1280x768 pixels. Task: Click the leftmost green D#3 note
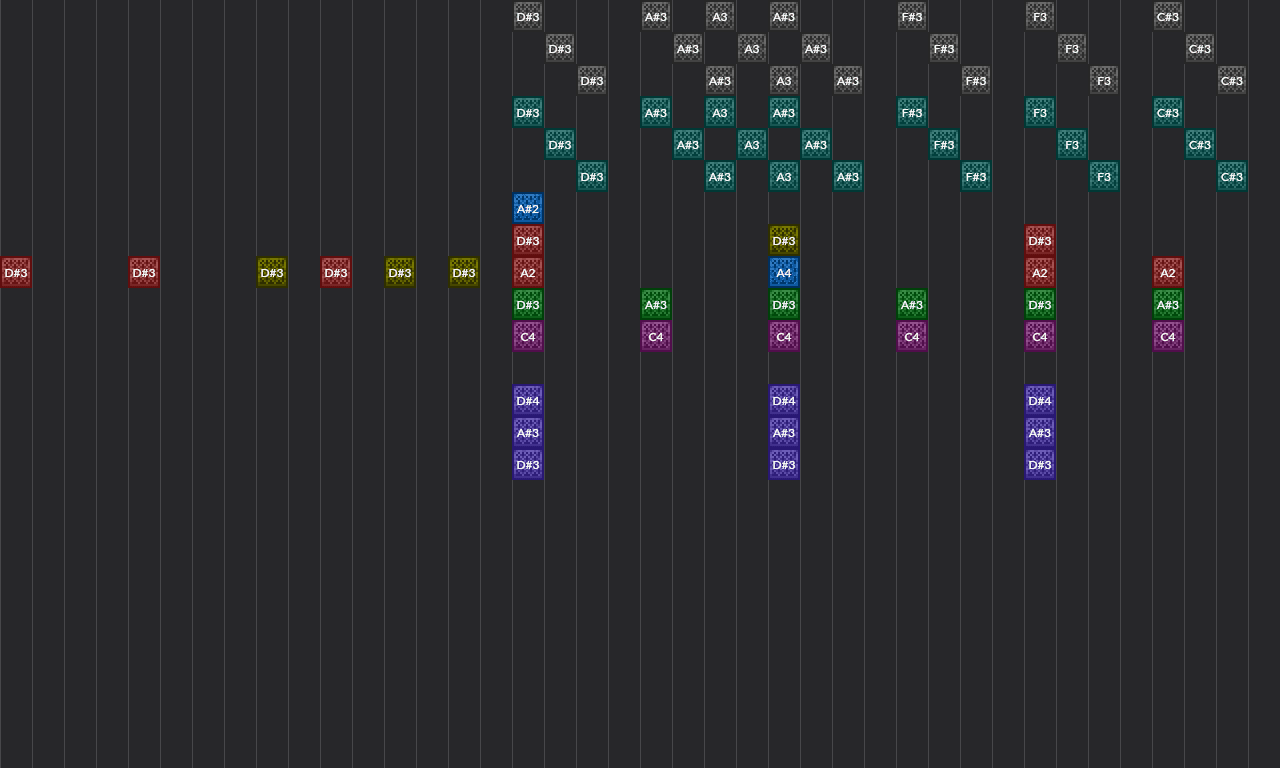528,304
